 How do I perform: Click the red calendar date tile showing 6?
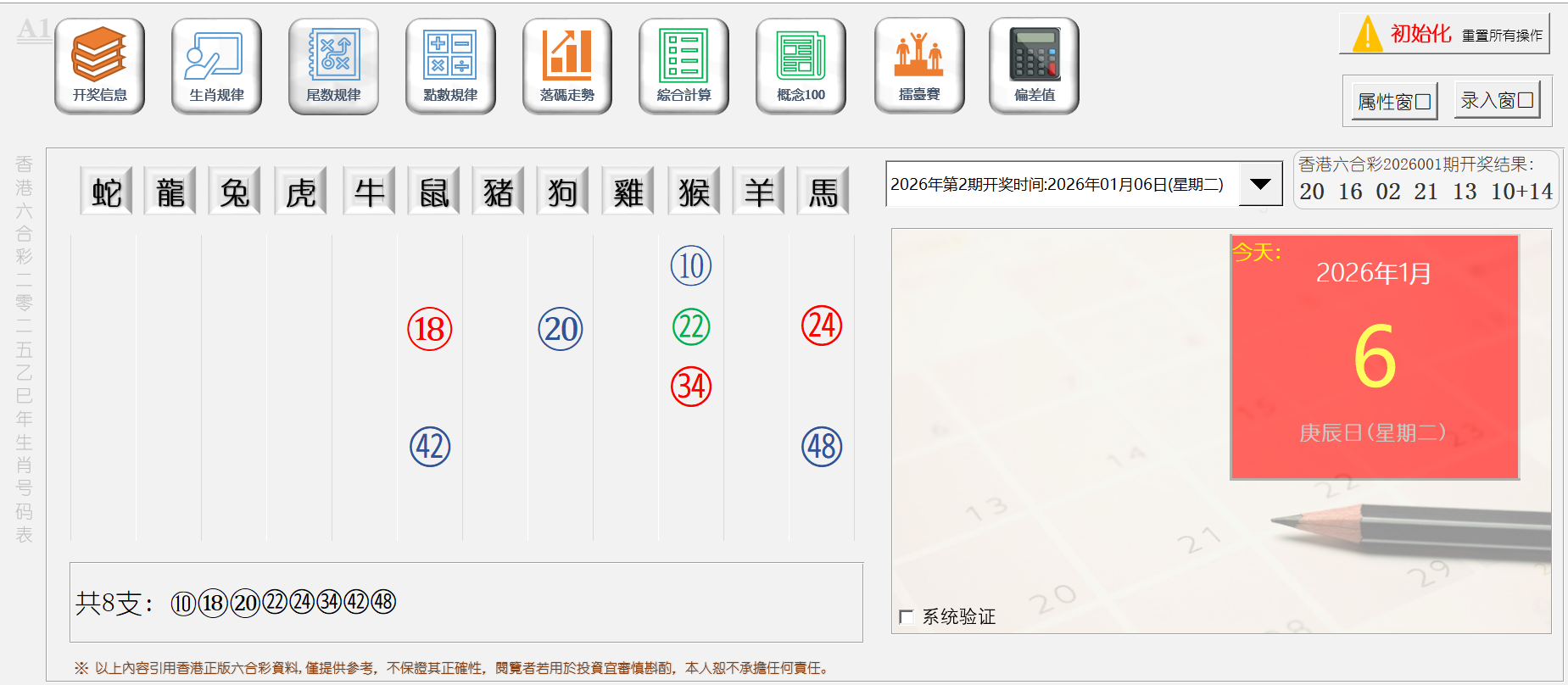[x=1374, y=357]
